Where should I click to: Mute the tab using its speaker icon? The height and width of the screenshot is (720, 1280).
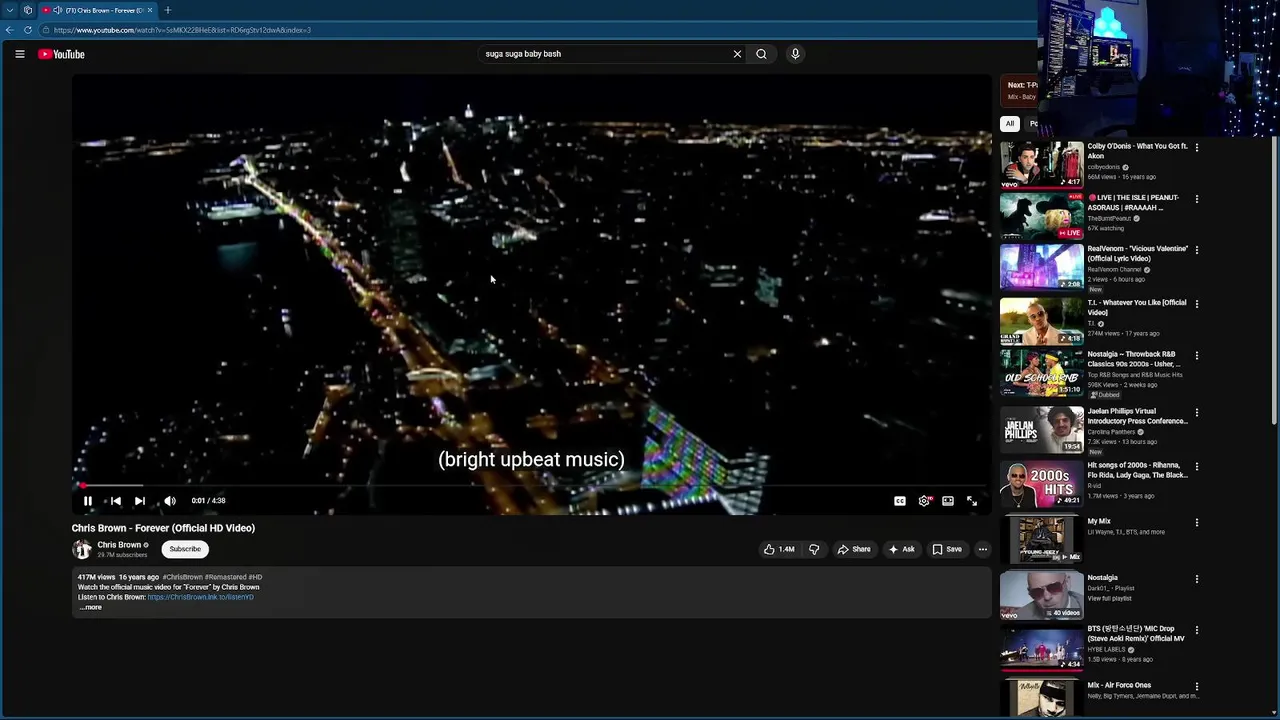coord(58,10)
